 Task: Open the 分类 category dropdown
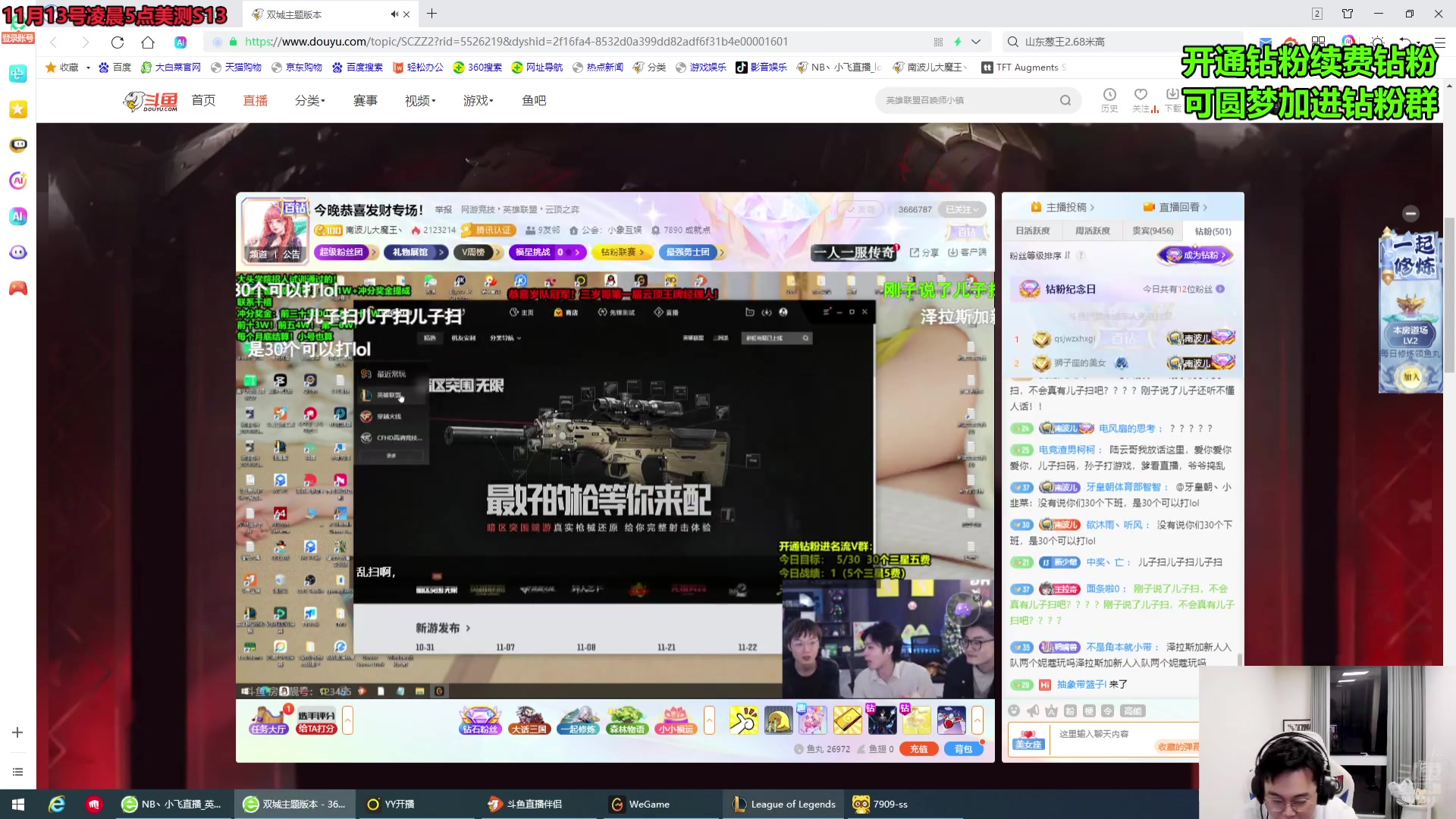coord(309,100)
